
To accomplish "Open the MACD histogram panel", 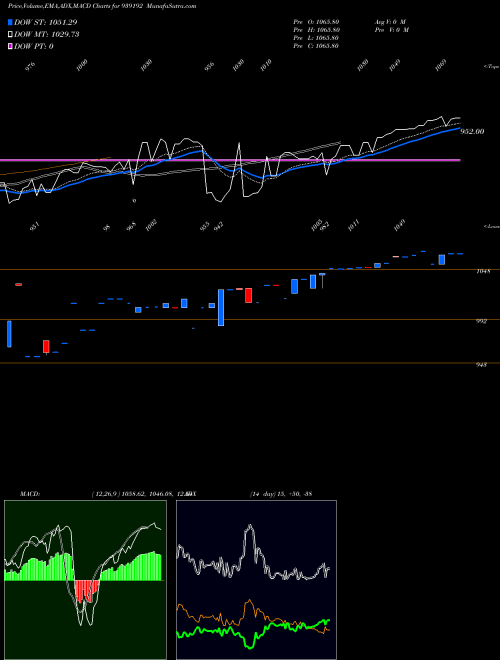I will (85, 580).
